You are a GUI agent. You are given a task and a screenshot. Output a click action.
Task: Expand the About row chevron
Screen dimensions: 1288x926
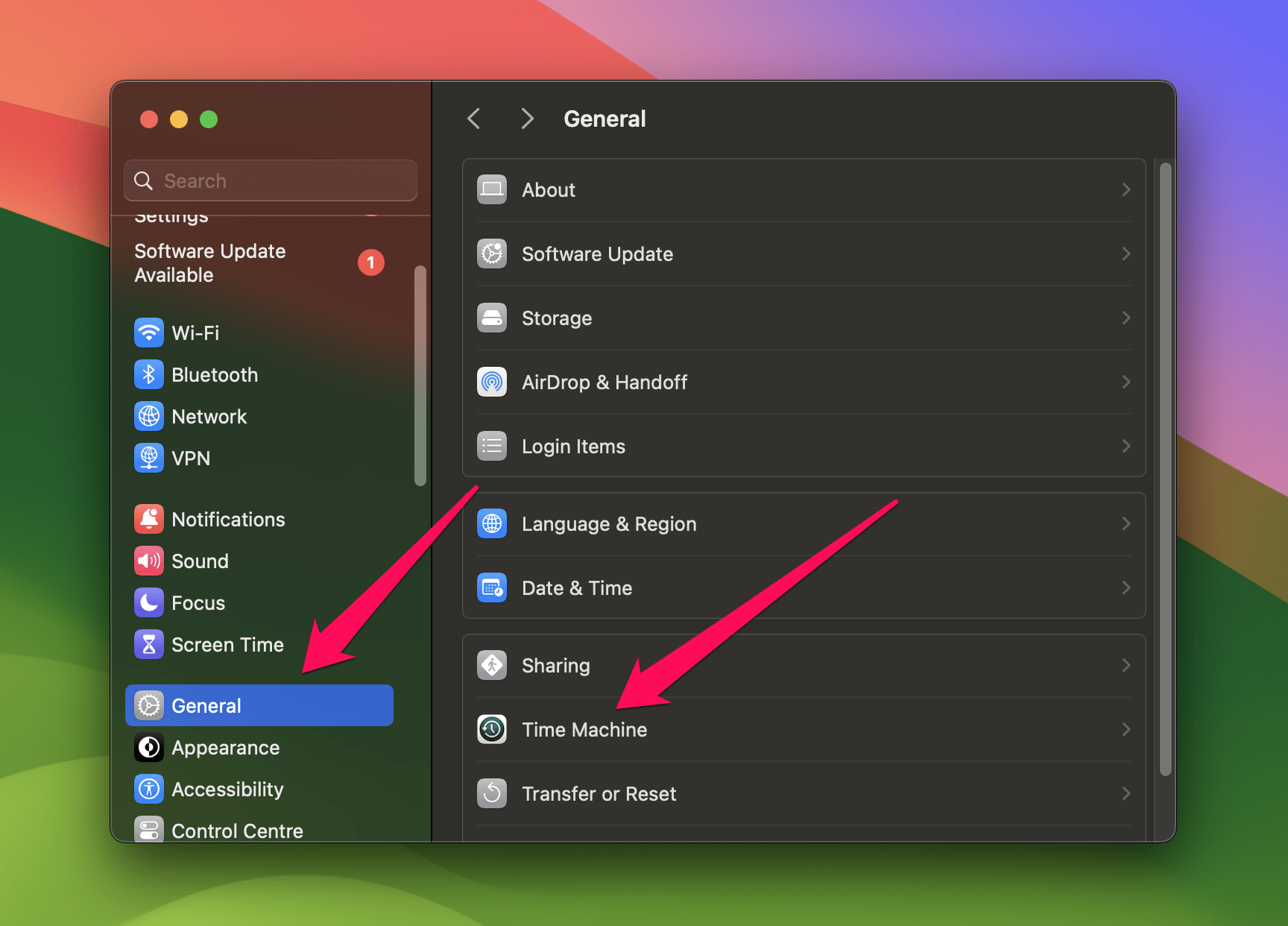point(1126,189)
